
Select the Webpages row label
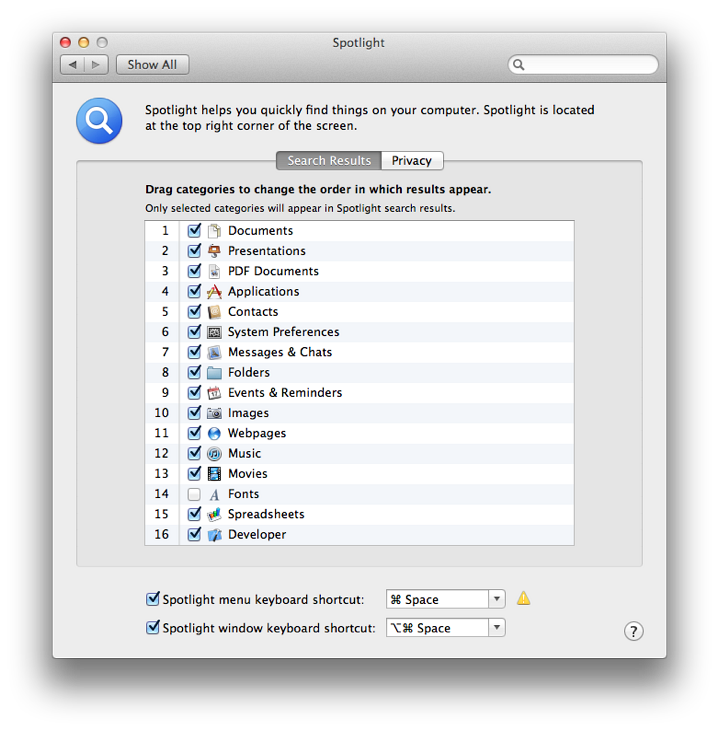[257, 434]
